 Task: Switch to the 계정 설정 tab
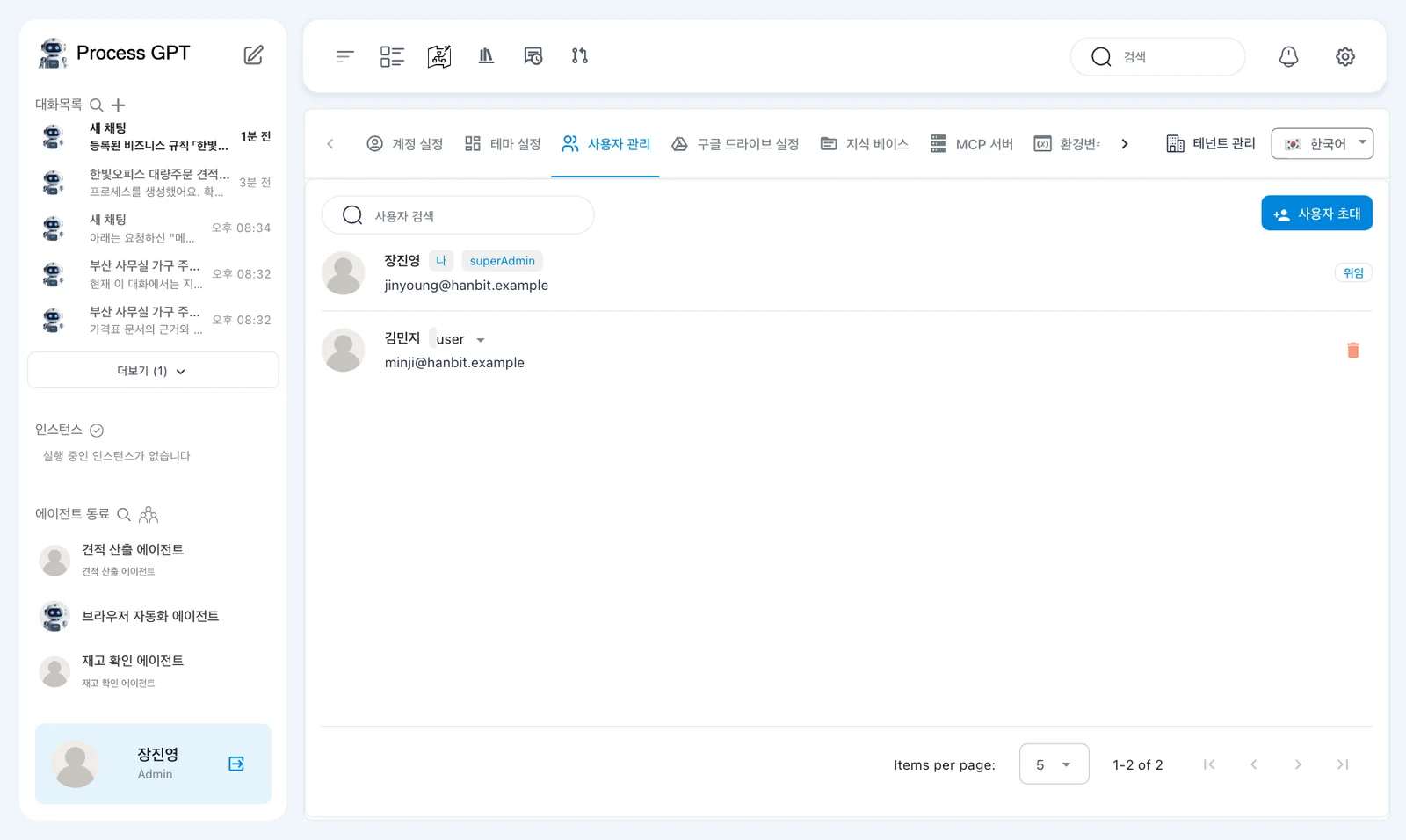[405, 144]
